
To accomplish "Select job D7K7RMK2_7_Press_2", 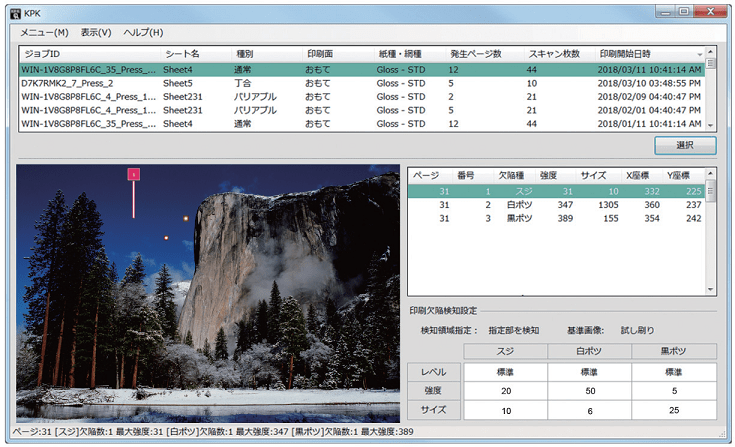I will coord(362,83).
